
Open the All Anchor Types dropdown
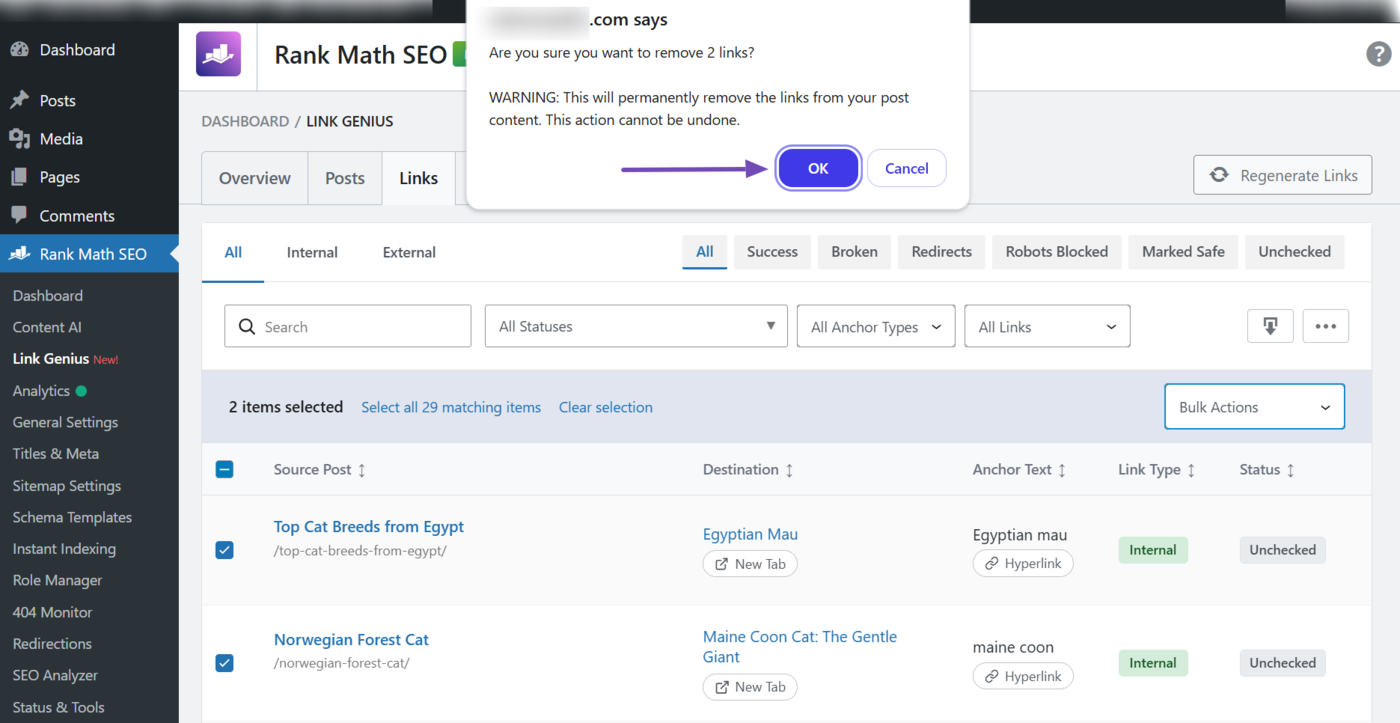(x=875, y=327)
